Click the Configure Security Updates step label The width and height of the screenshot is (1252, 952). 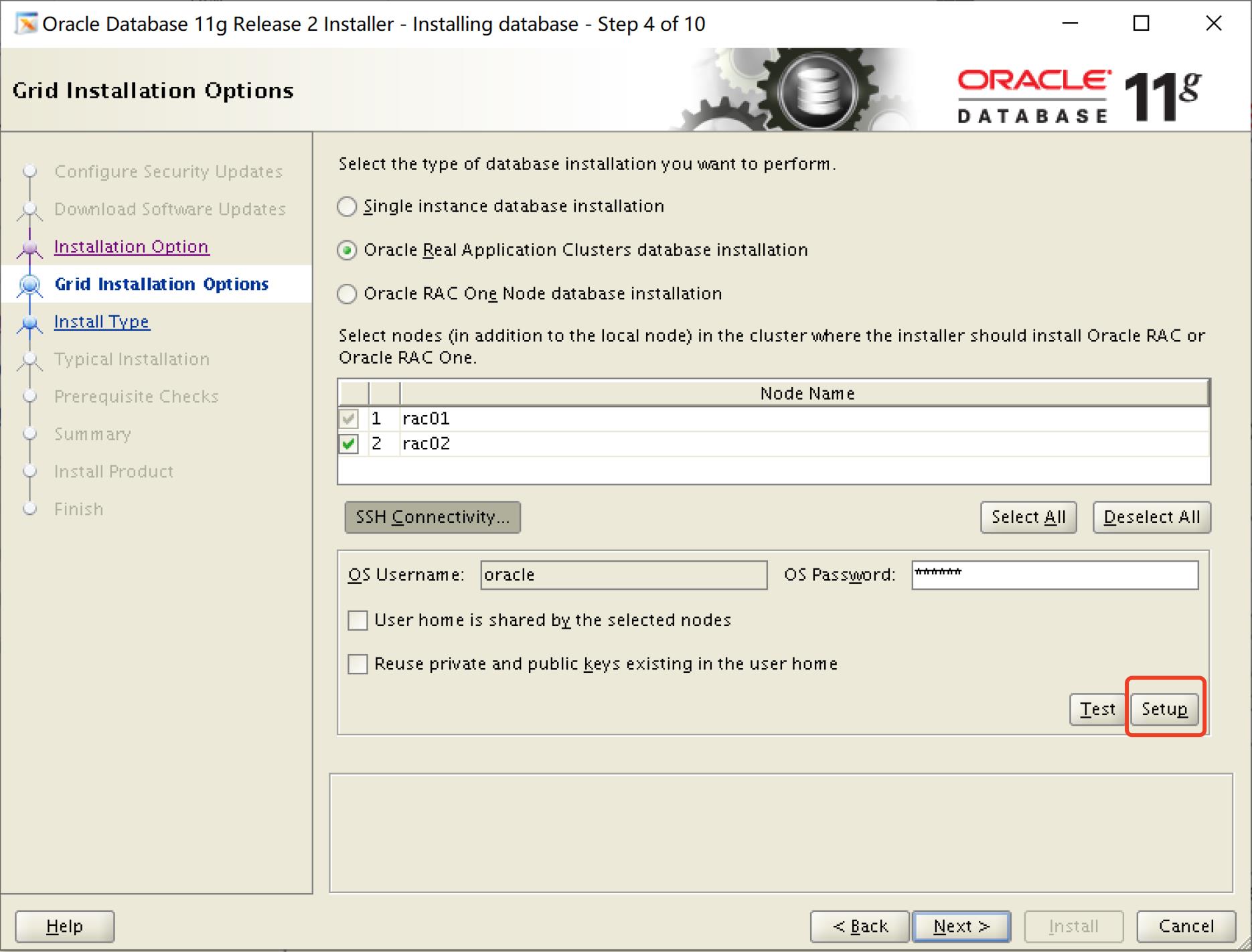[x=169, y=171]
